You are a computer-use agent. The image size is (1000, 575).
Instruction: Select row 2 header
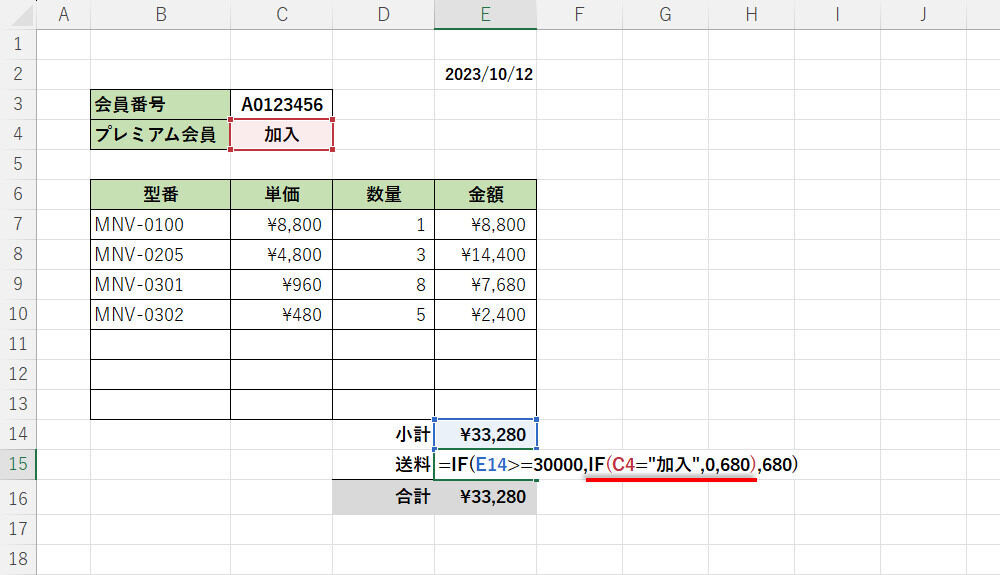[x=18, y=74]
